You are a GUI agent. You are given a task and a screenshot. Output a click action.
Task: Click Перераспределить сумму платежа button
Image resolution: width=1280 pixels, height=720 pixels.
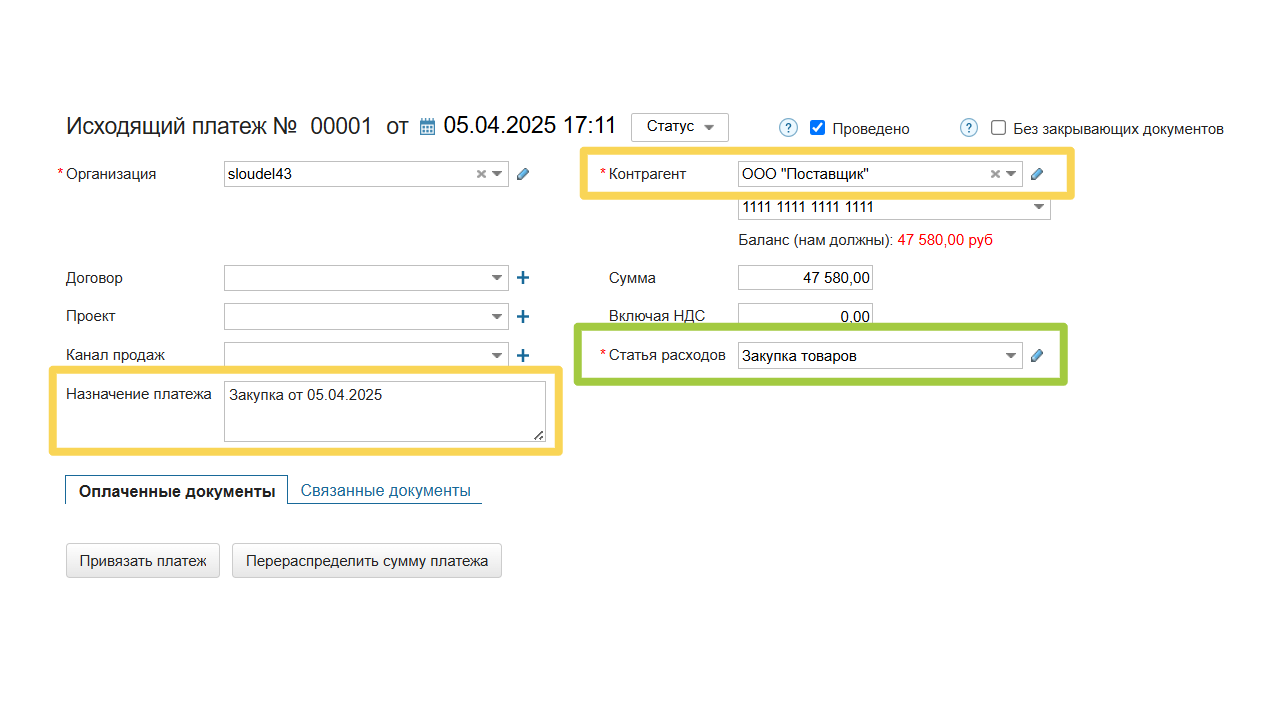367,561
